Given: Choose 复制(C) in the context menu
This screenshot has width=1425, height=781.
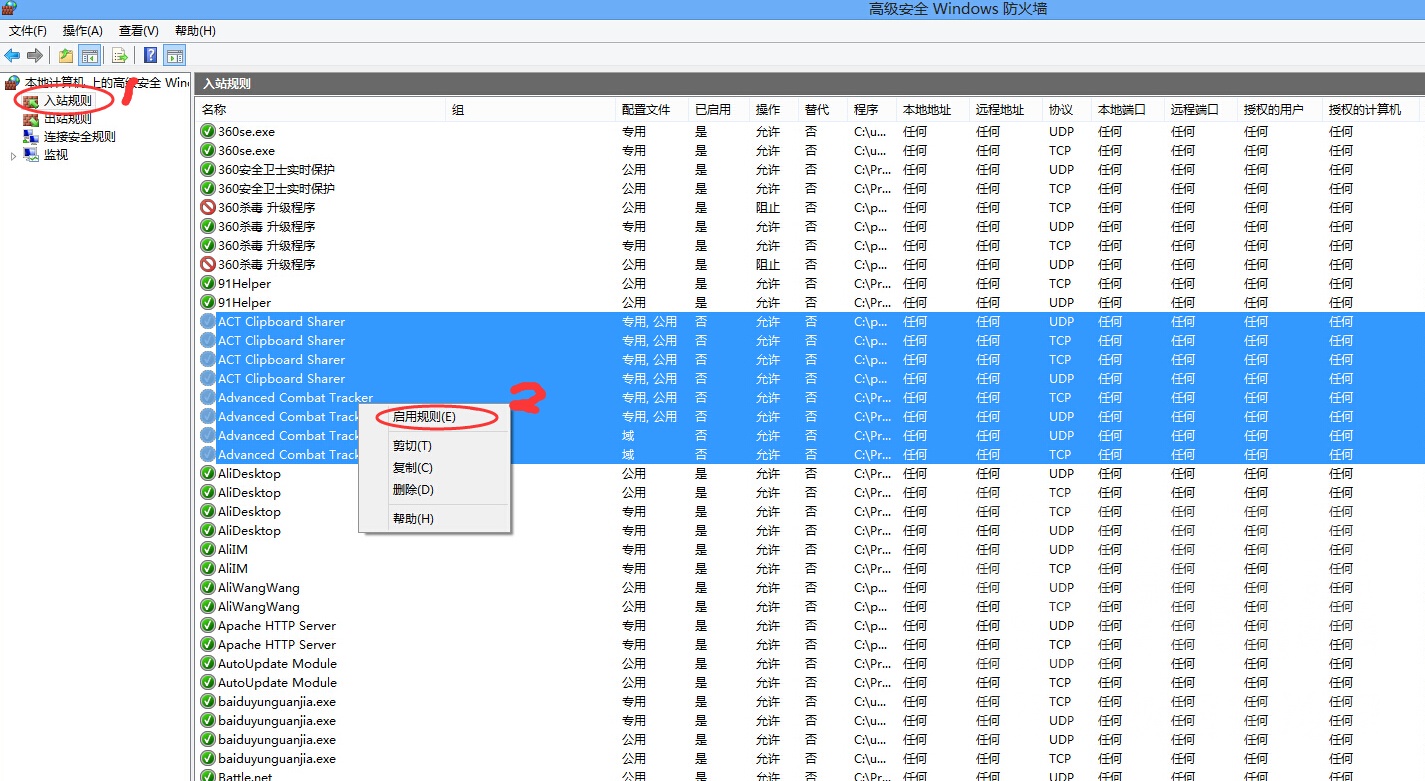Looking at the screenshot, I should (435, 468).
